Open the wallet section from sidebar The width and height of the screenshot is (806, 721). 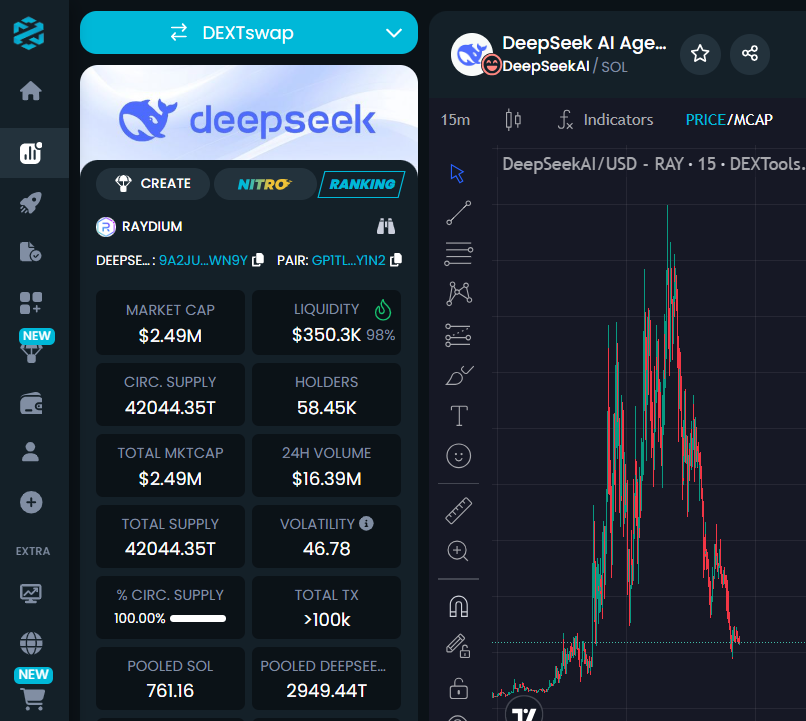(x=31, y=403)
